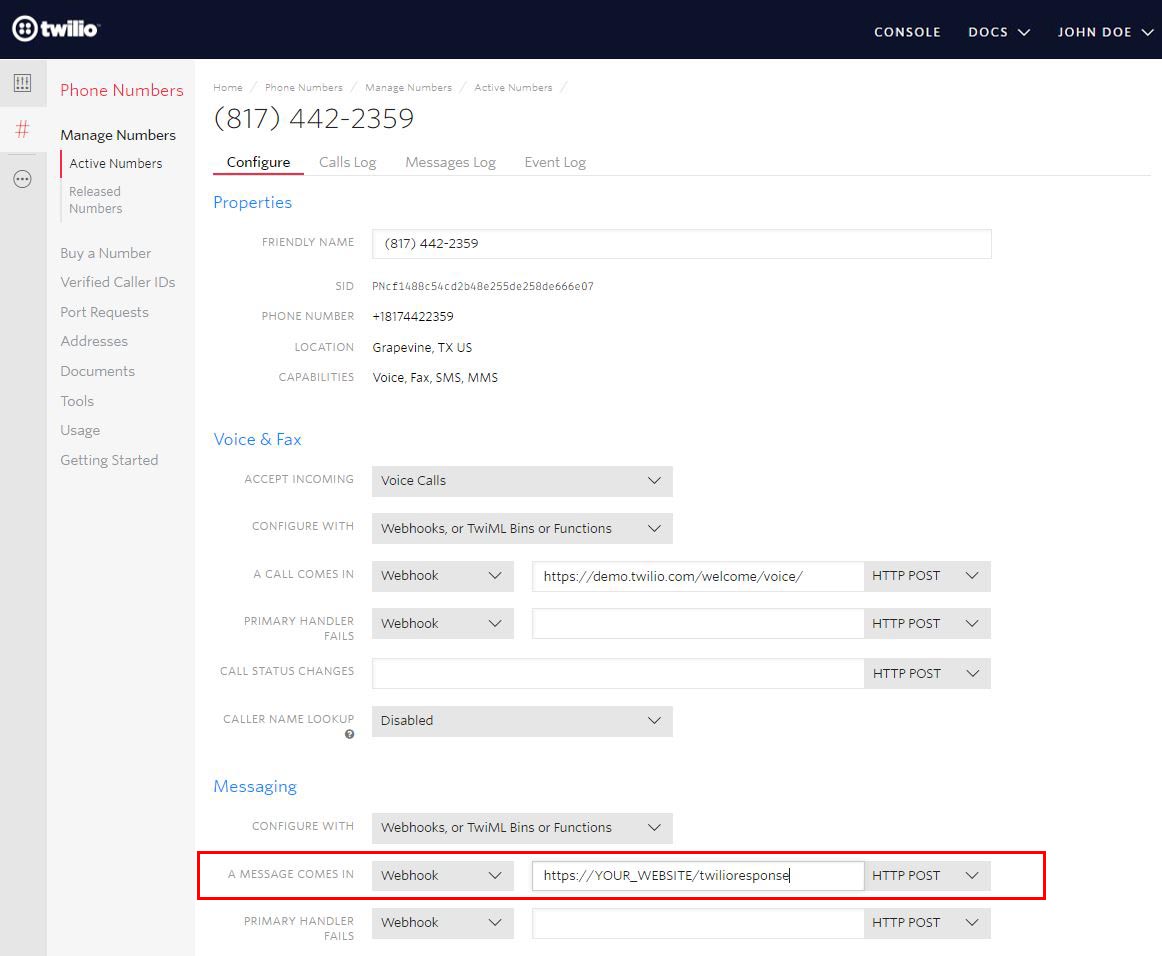Switch to the Event Log tab

[555, 162]
